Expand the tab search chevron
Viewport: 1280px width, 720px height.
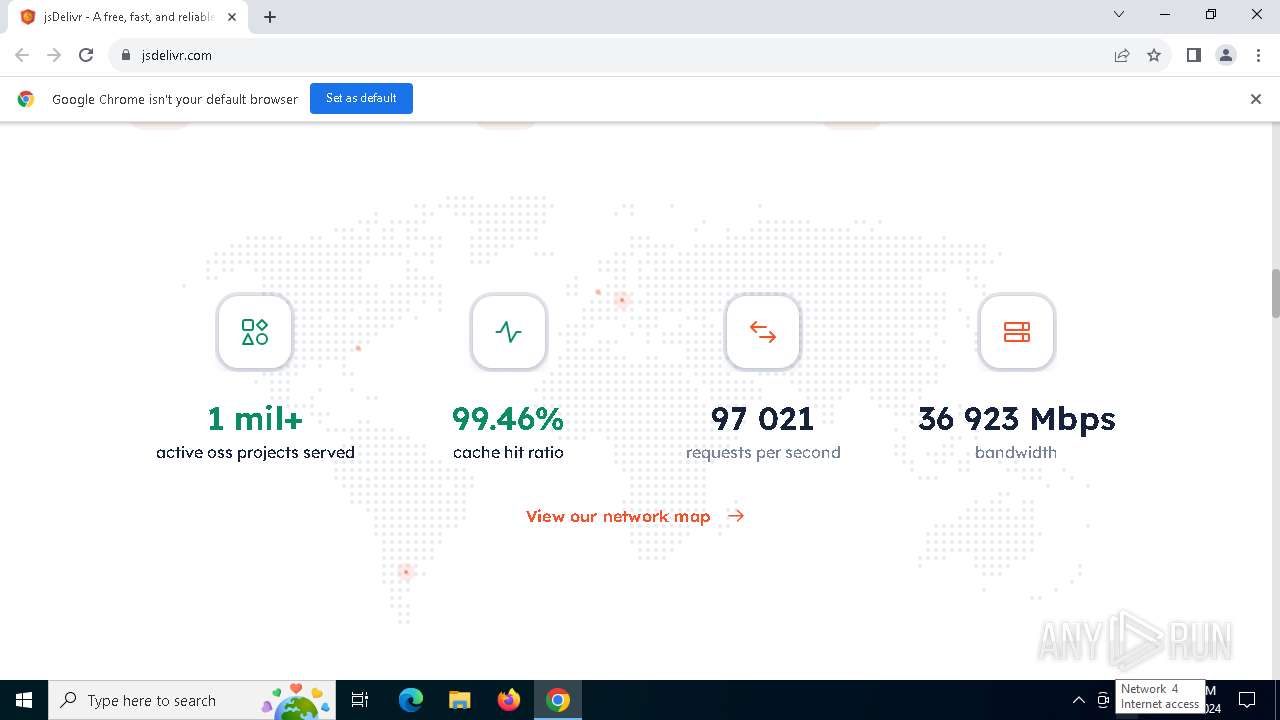click(x=1119, y=15)
